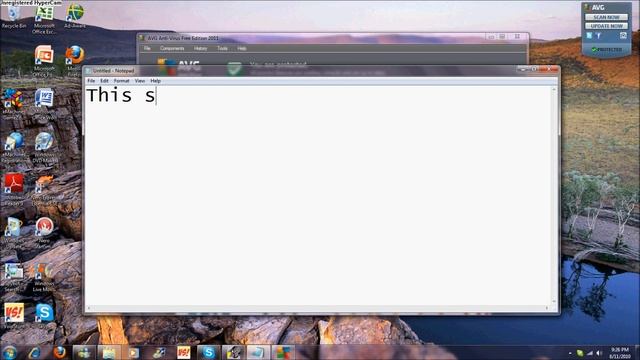
Task: Click Notepad vertical scrollbar
Action: (x=554, y=195)
